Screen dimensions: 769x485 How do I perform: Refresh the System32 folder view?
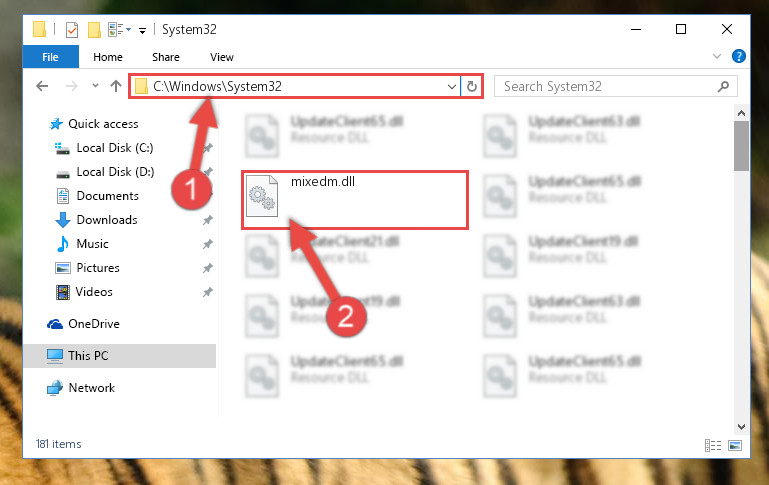pos(472,87)
